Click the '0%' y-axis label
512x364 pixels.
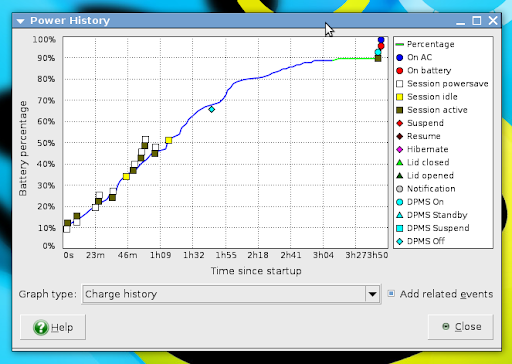click(49, 246)
